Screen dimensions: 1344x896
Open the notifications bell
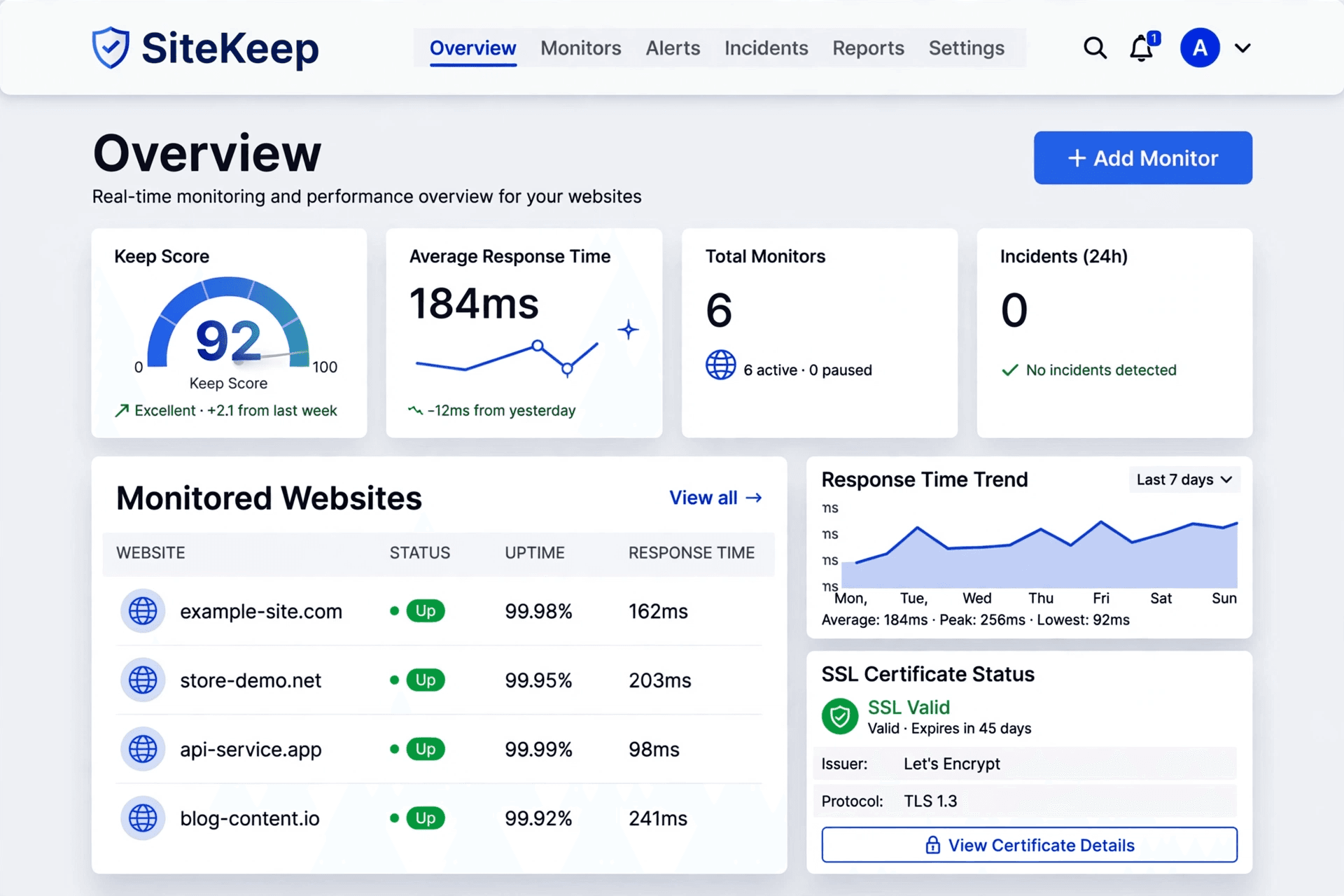pyautogui.click(x=1142, y=48)
